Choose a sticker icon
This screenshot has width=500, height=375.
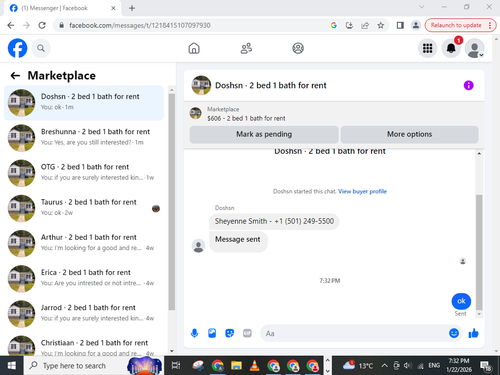(230, 333)
